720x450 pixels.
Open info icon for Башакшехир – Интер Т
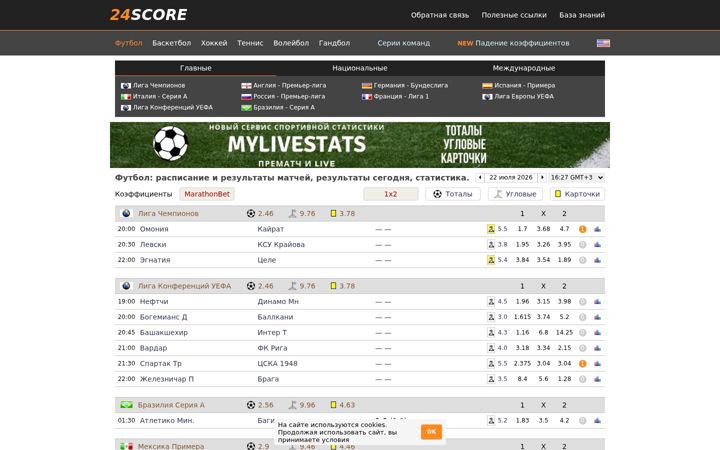point(583,332)
